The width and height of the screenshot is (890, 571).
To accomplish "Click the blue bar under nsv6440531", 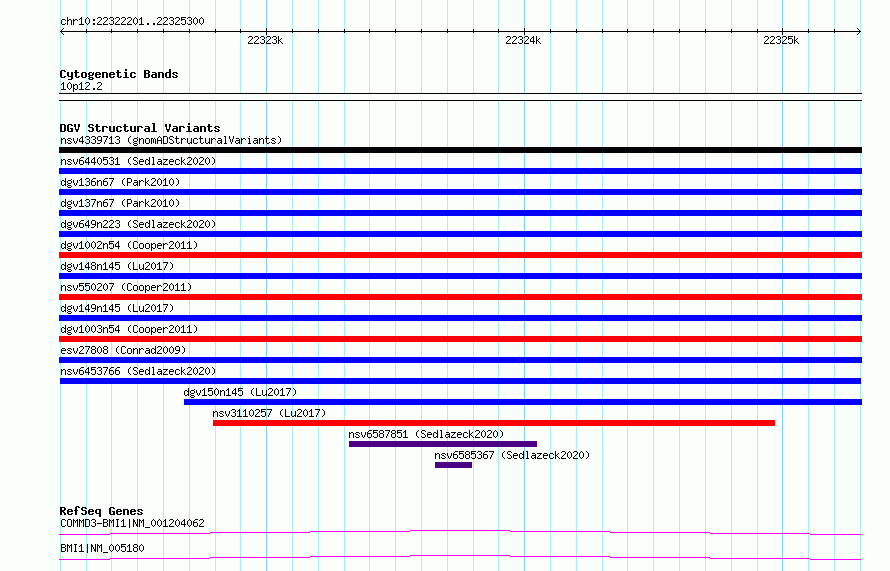I will (x=460, y=171).
